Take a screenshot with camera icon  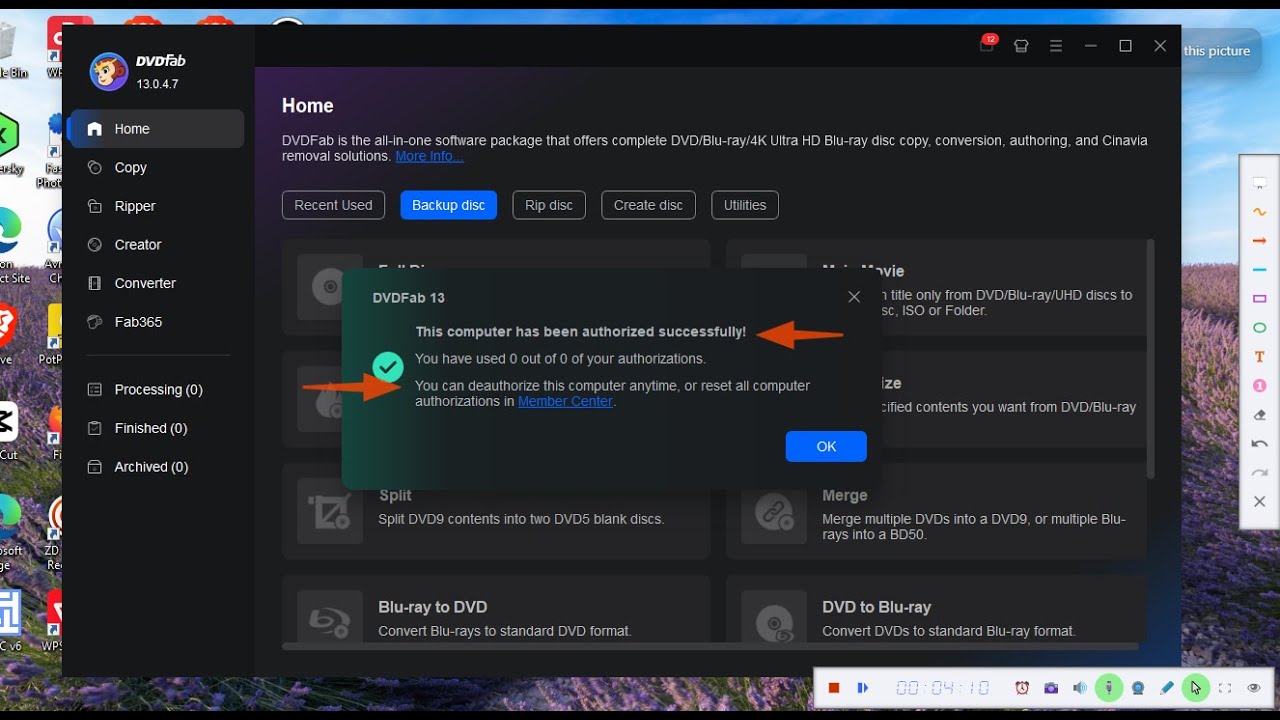(1051, 688)
